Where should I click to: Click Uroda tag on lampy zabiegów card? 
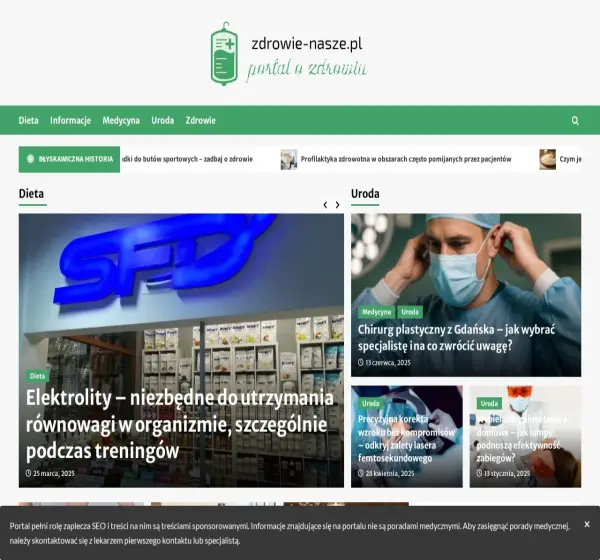489,403
